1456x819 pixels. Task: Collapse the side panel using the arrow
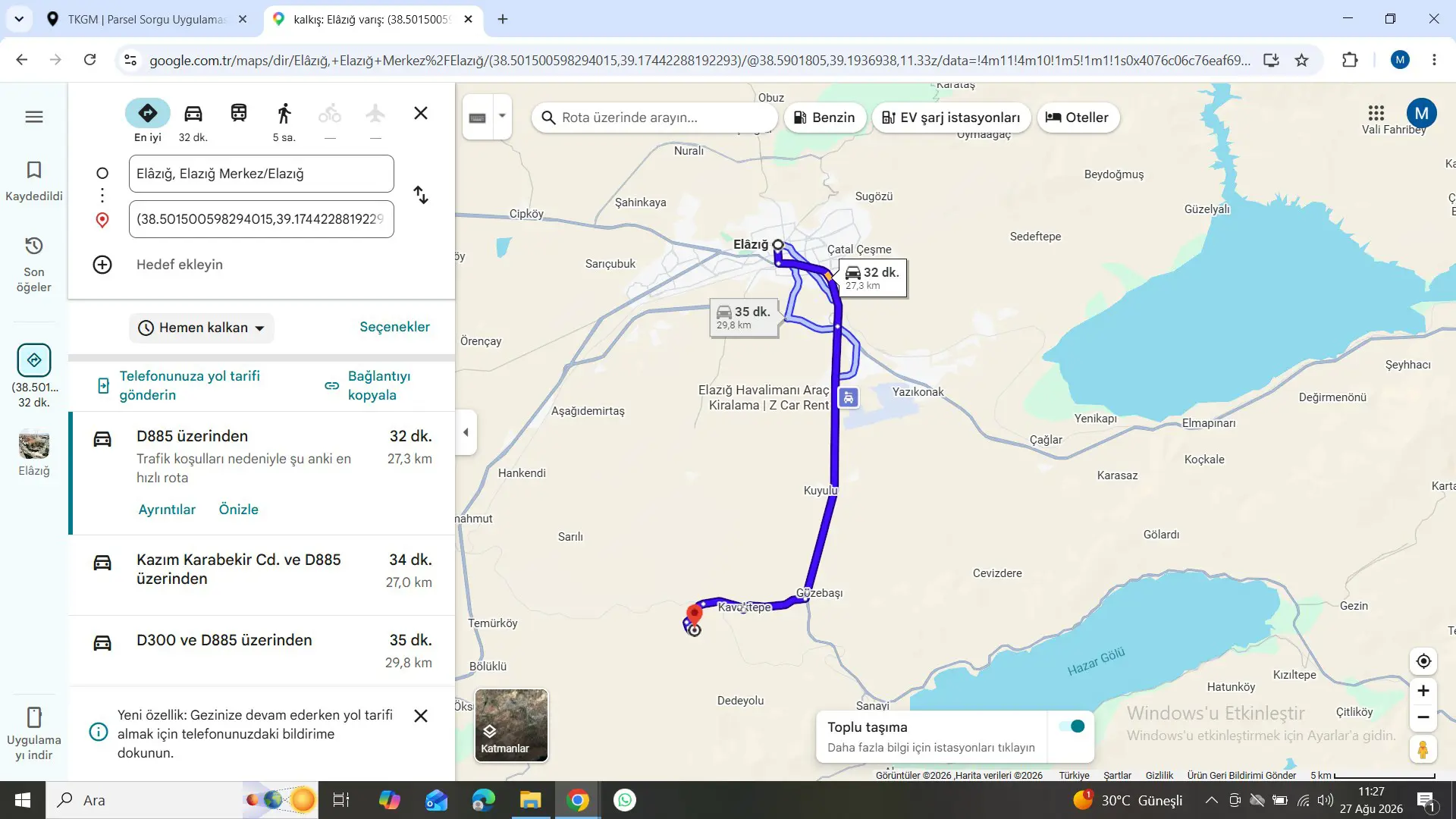(x=466, y=432)
